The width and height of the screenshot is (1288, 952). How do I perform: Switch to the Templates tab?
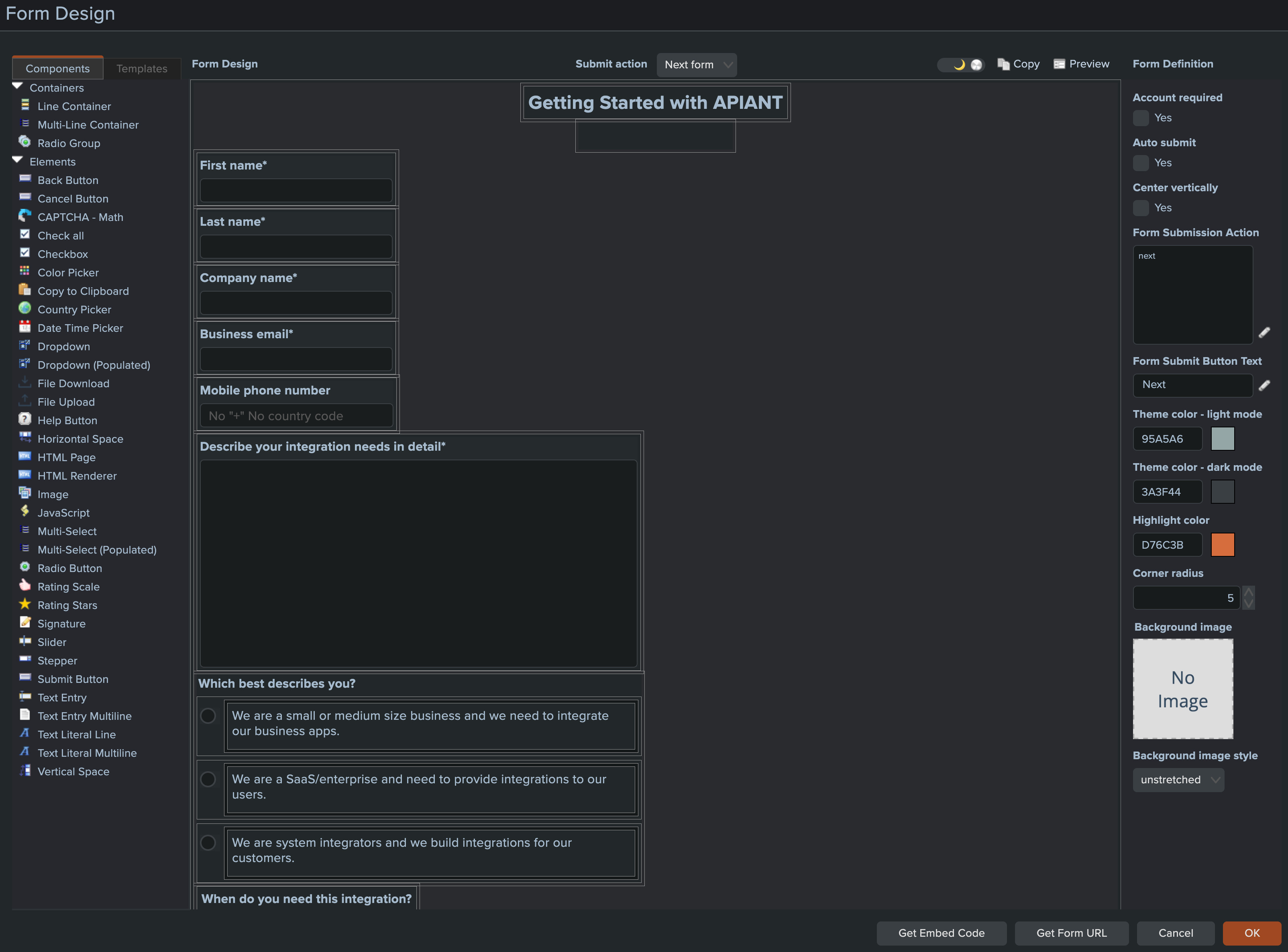[142, 69]
